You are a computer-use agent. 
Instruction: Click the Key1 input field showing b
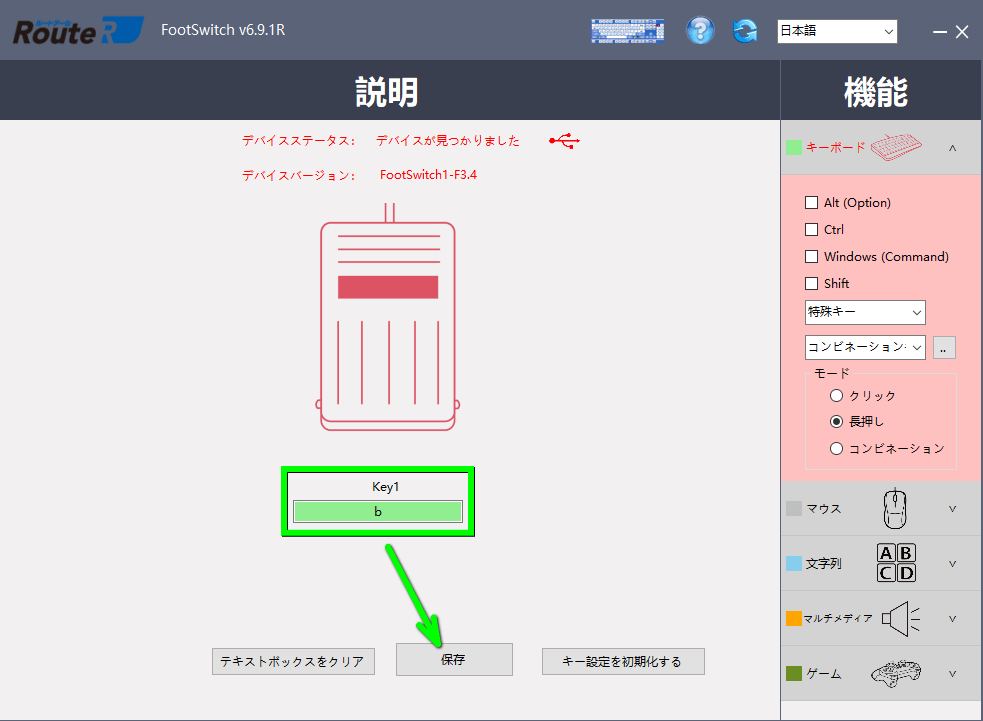[377, 511]
